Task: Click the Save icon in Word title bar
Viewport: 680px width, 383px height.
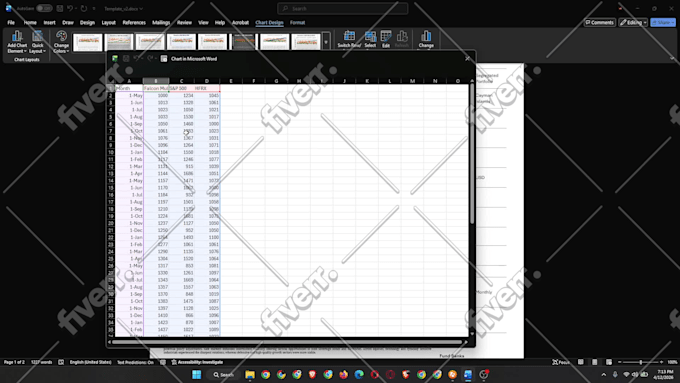Action: 60,8
